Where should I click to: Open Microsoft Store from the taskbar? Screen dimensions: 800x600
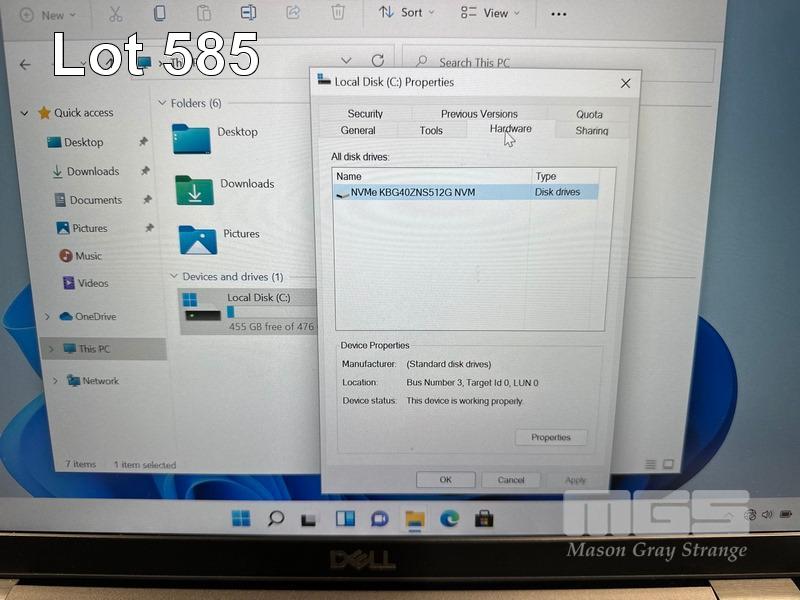click(485, 518)
